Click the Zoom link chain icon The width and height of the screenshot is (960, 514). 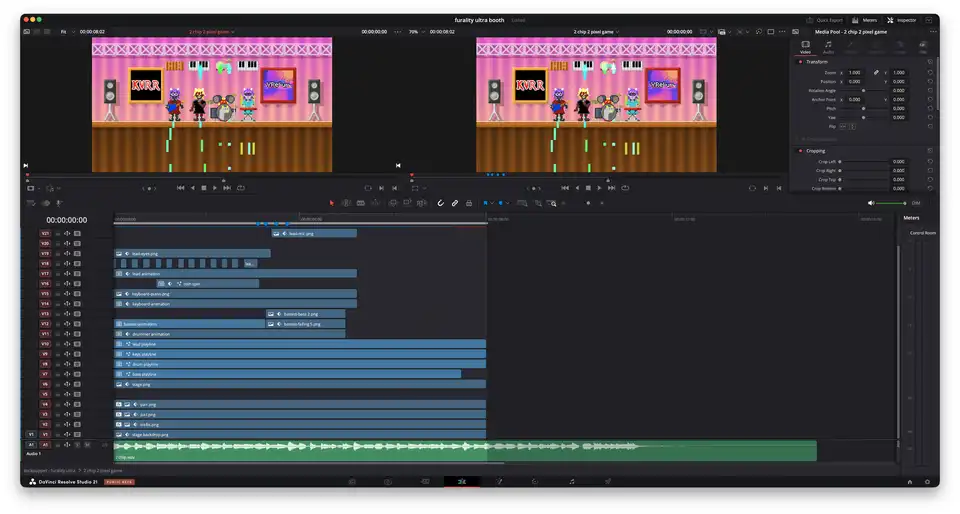(876, 72)
